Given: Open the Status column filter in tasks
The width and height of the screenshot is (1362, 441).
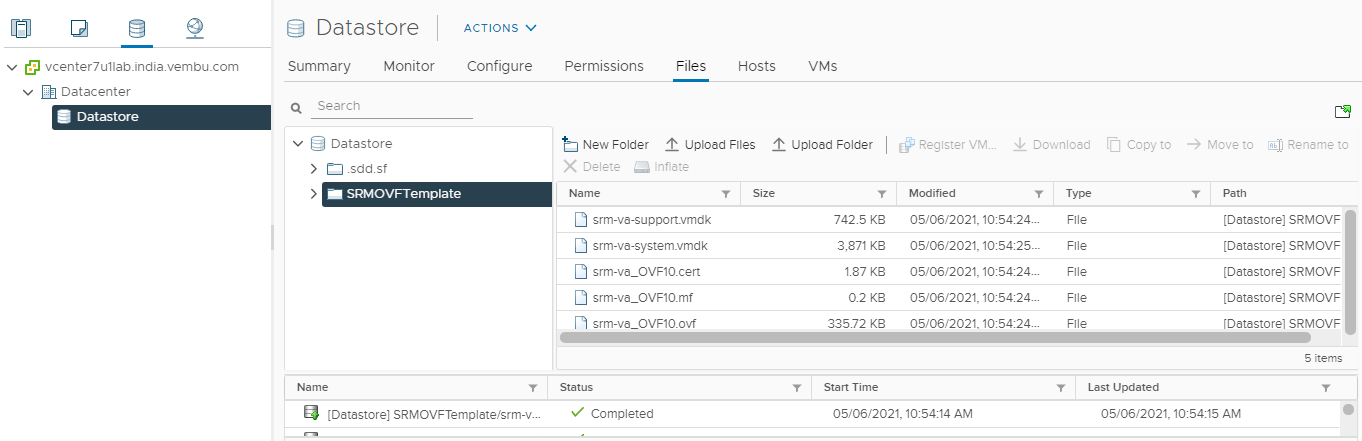Looking at the screenshot, I should [x=796, y=388].
